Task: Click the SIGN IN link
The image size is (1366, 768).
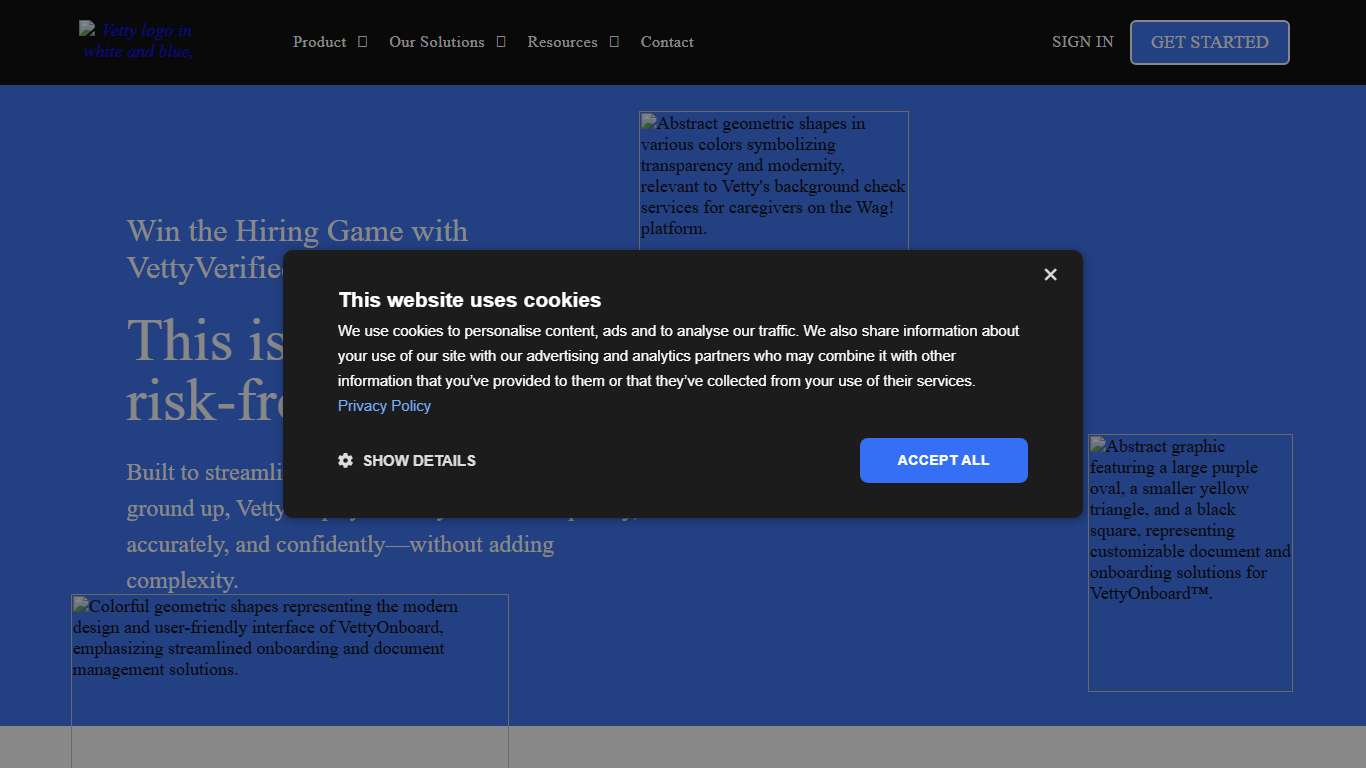Action: pyautogui.click(x=1082, y=42)
